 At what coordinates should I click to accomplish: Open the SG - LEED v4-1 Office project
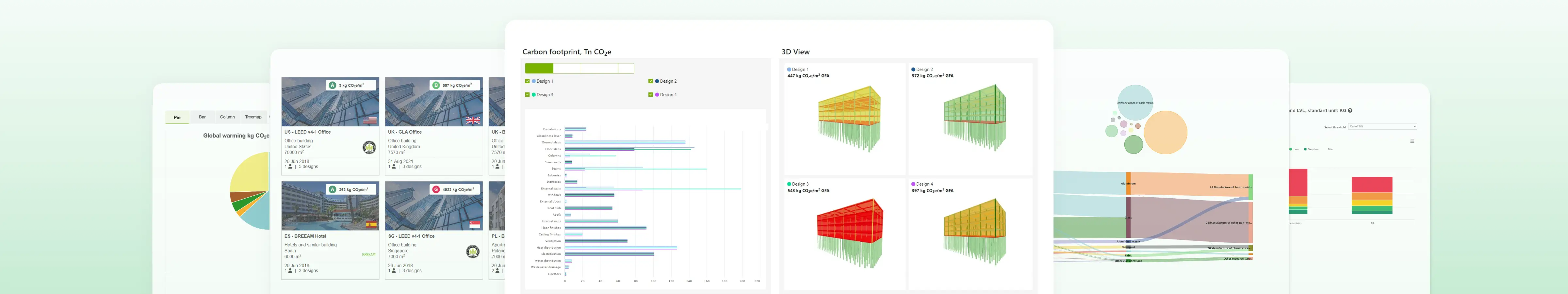pyautogui.click(x=411, y=236)
